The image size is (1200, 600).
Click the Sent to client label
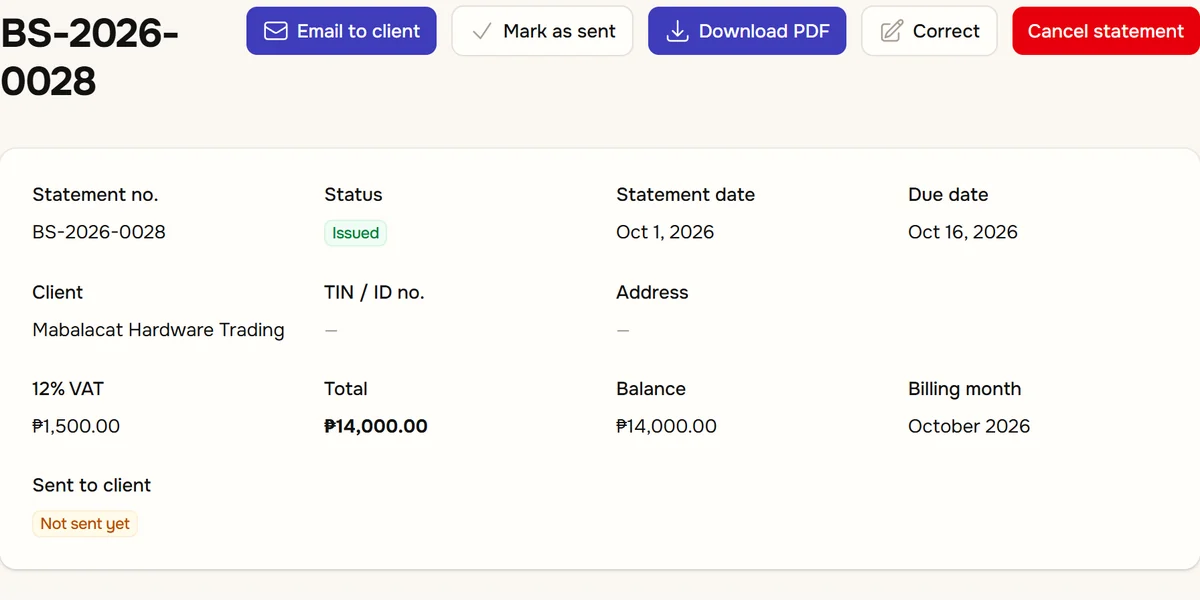click(92, 485)
